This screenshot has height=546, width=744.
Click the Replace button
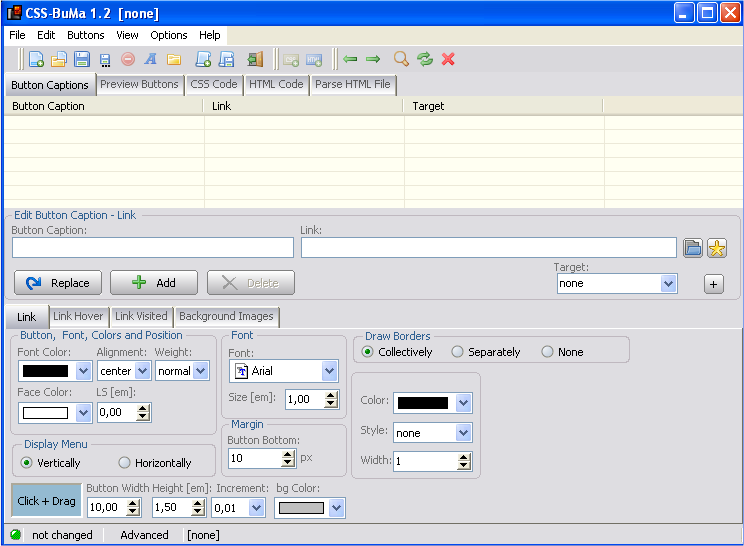(x=58, y=283)
